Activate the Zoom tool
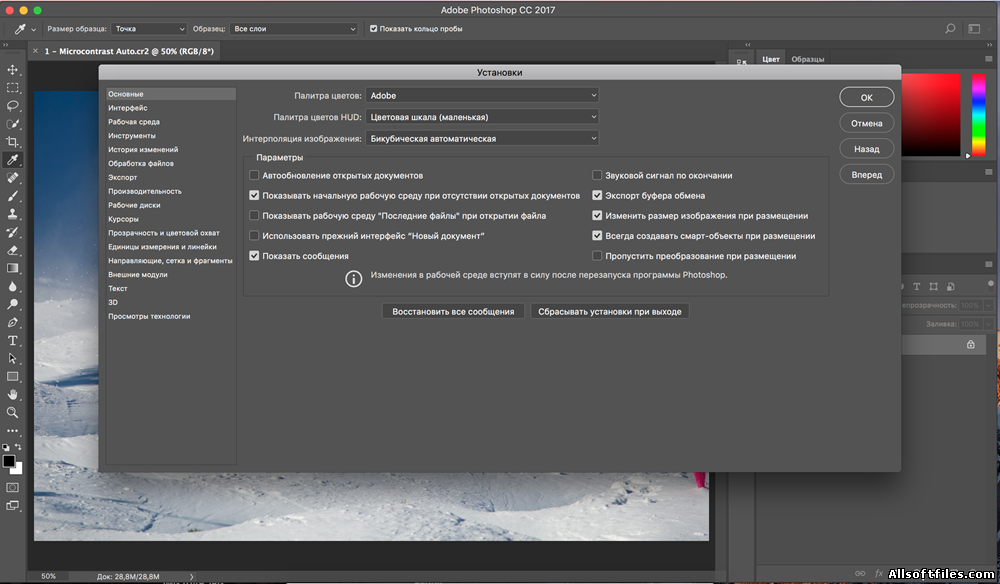The image size is (1000, 584). 13,412
